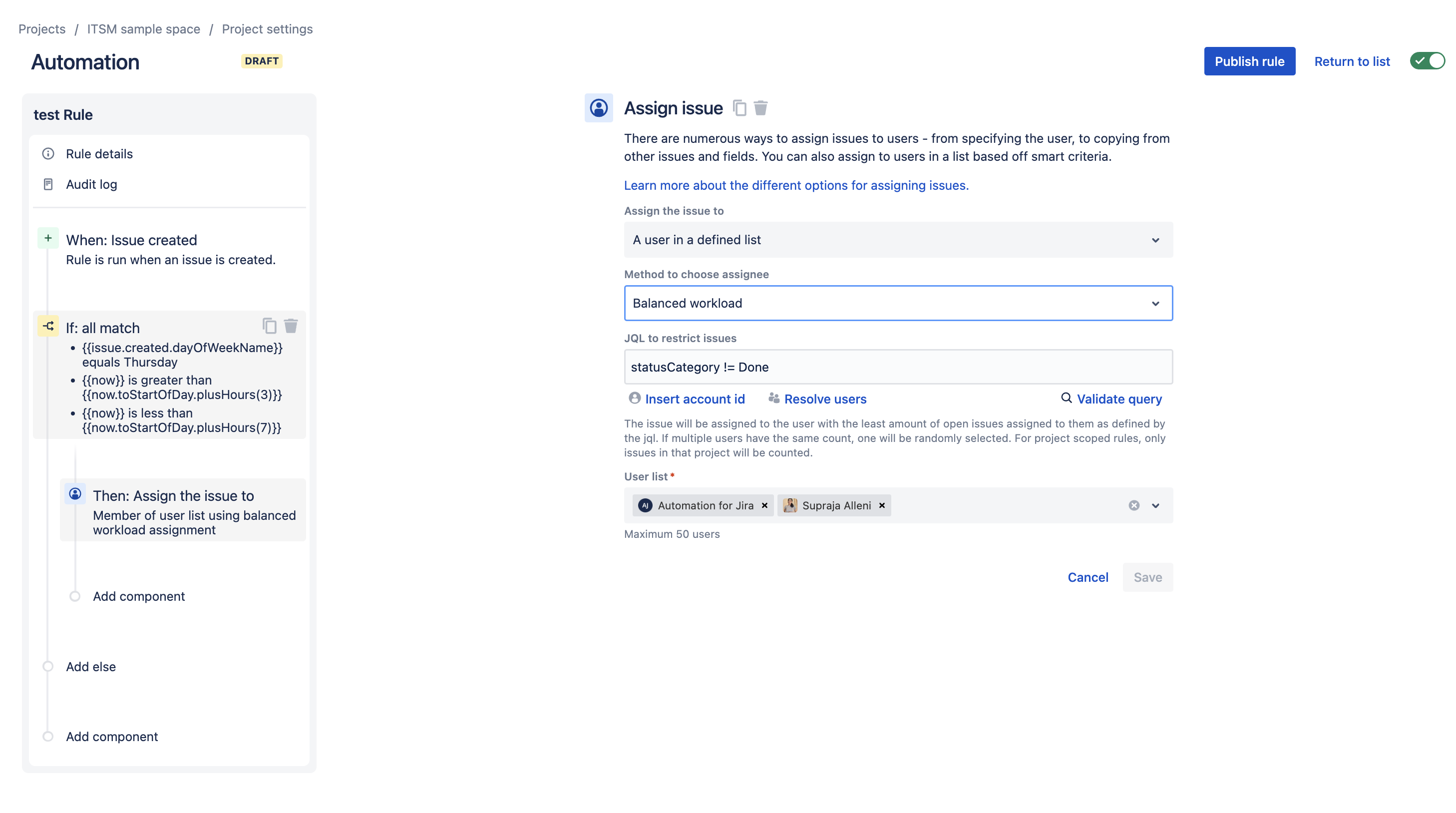Open the Rule details section
This screenshot has width=1456, height=813.
[99, 153]
